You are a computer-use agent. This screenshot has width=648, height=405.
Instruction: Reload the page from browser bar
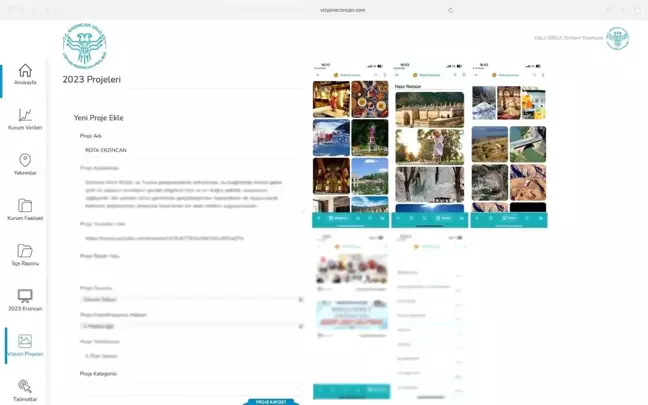450,10
